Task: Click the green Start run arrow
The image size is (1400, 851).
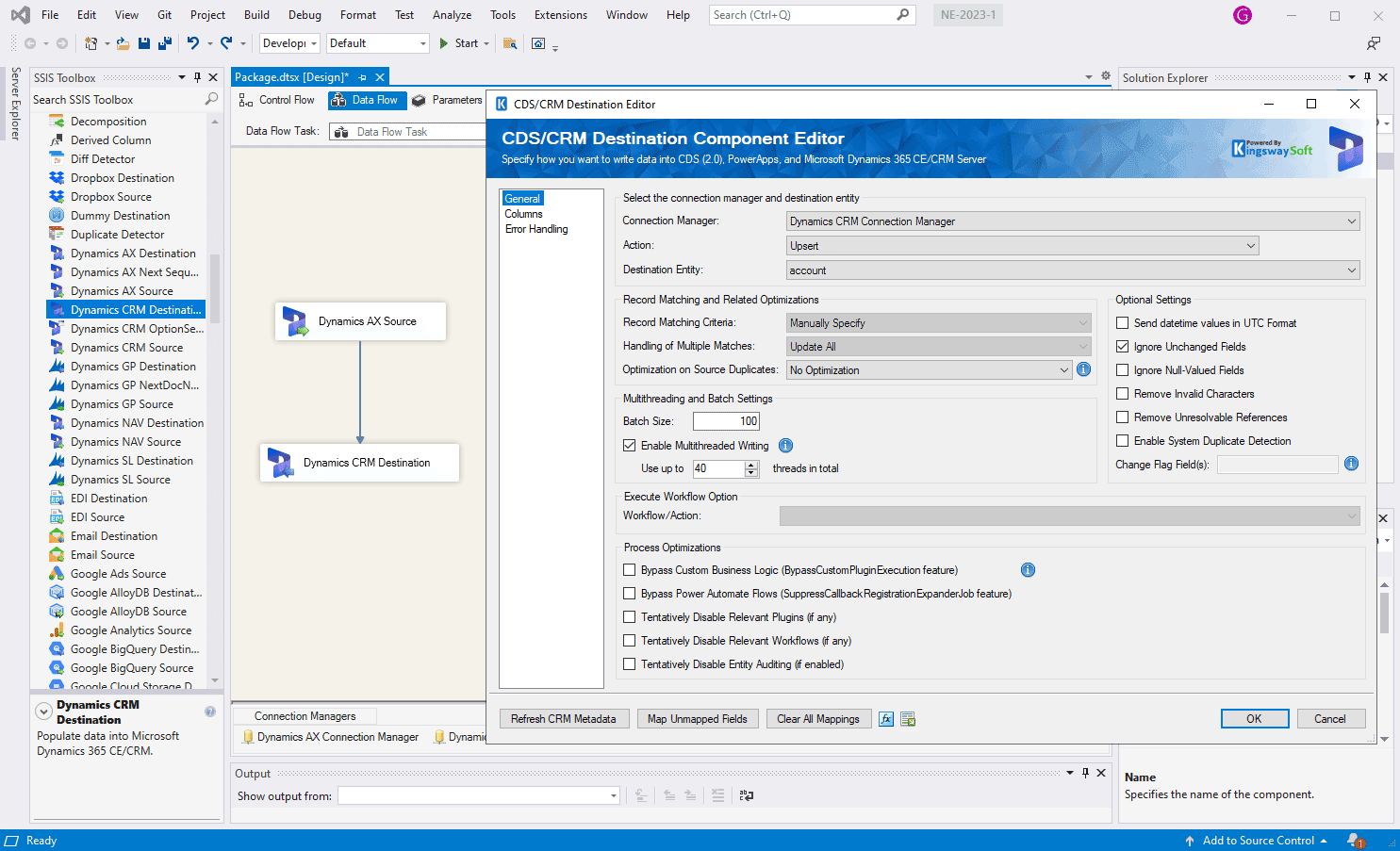Action: (444, 43)
